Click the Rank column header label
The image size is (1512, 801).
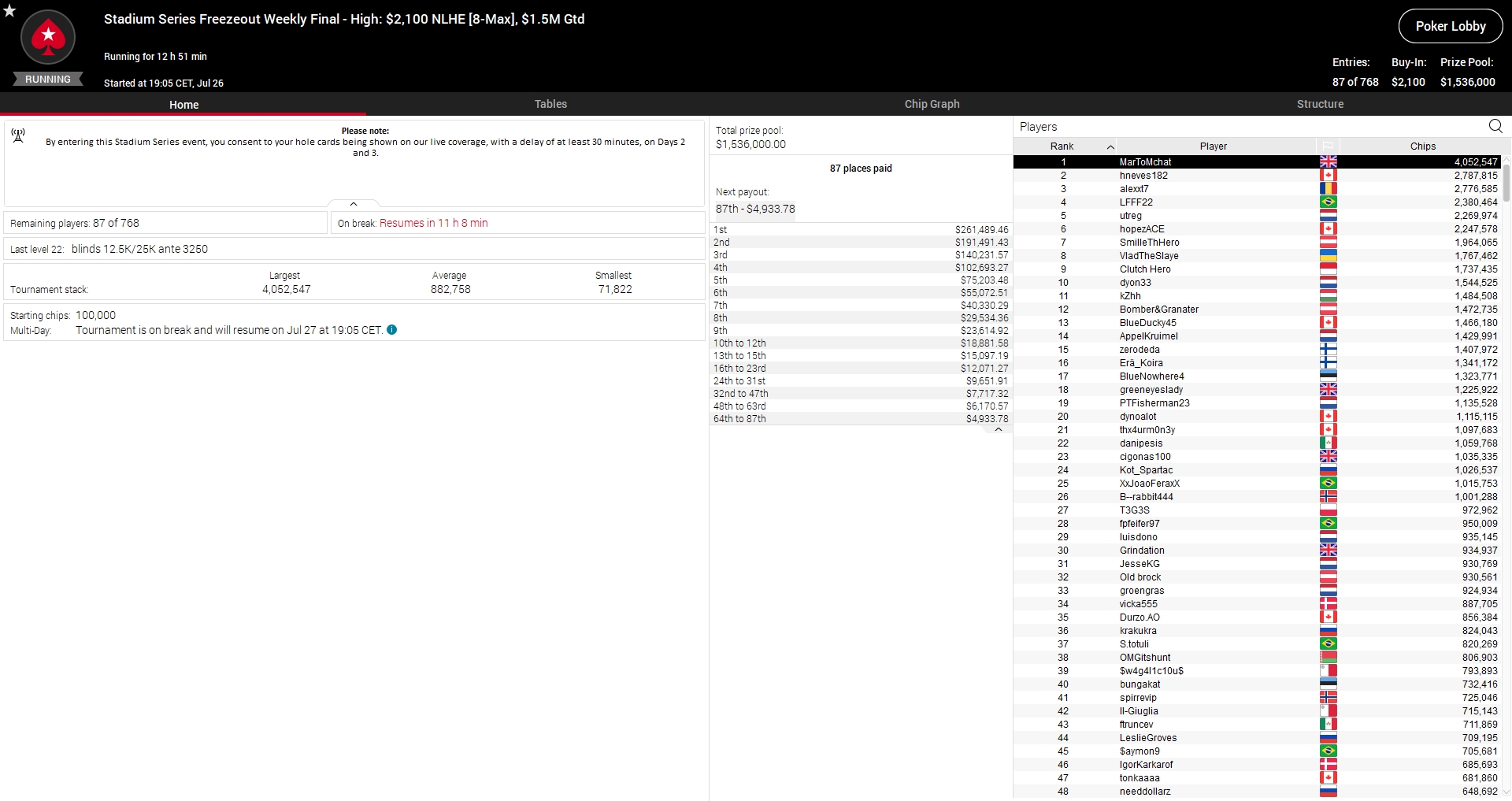click(1062, 146)
